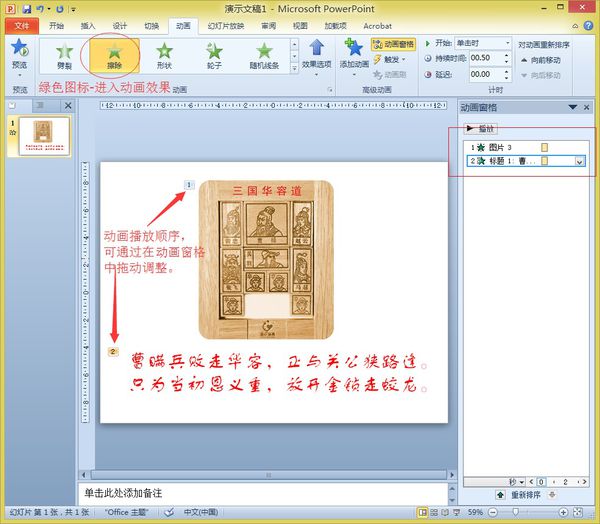This screenshot has height=524, width=600.
Task: Select animation item 图片 3
Action: (x=526, y=147)
